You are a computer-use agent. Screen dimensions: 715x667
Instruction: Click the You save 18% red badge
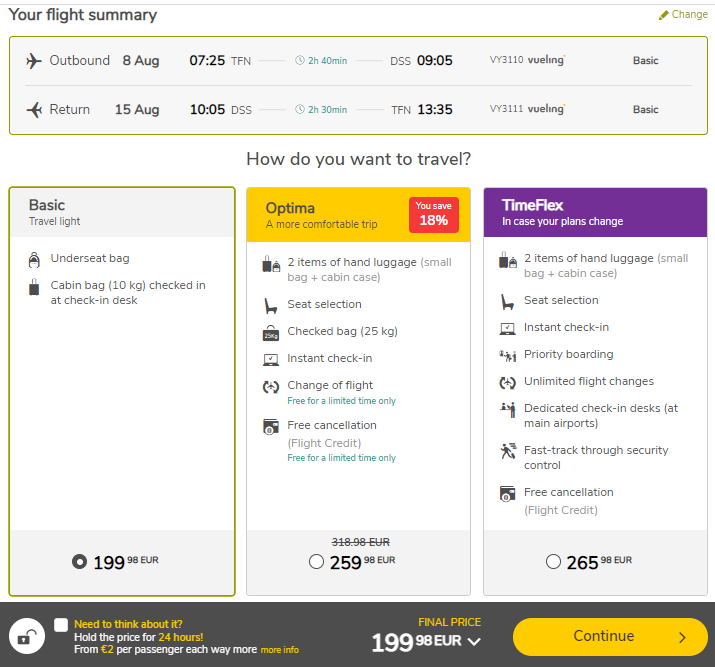[x=434, y=215]
